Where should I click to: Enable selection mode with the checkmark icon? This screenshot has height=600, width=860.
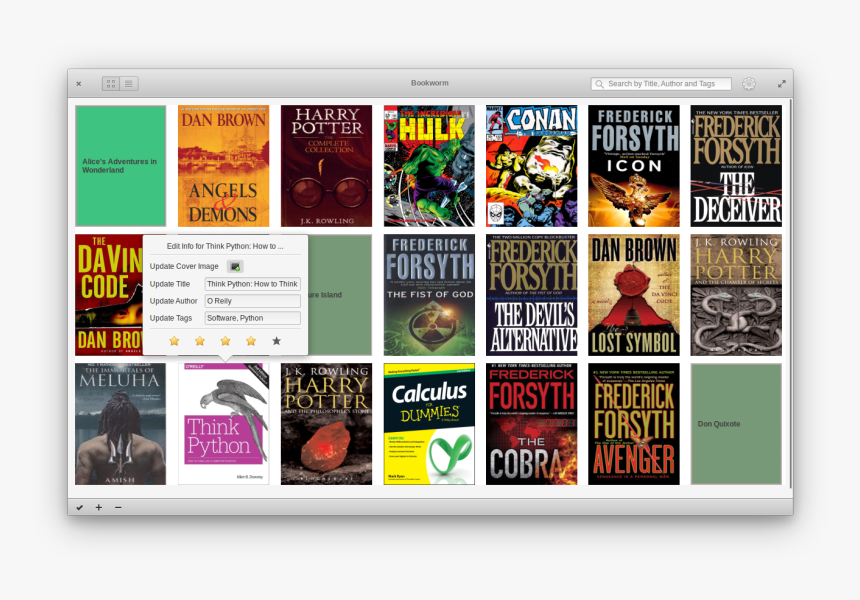80,507
